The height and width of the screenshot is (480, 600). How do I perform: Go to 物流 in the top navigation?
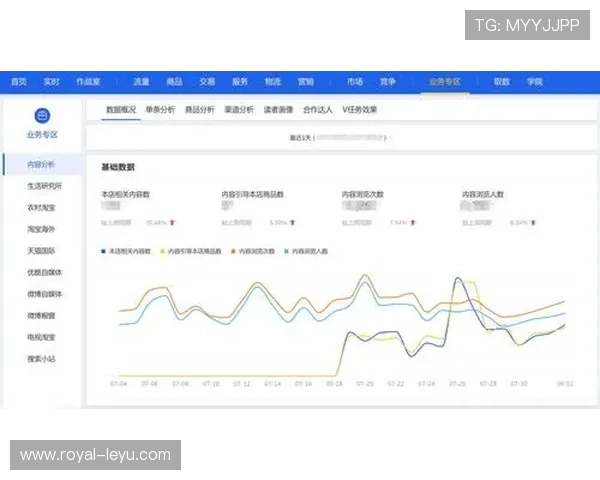click(x=273, y=82)
